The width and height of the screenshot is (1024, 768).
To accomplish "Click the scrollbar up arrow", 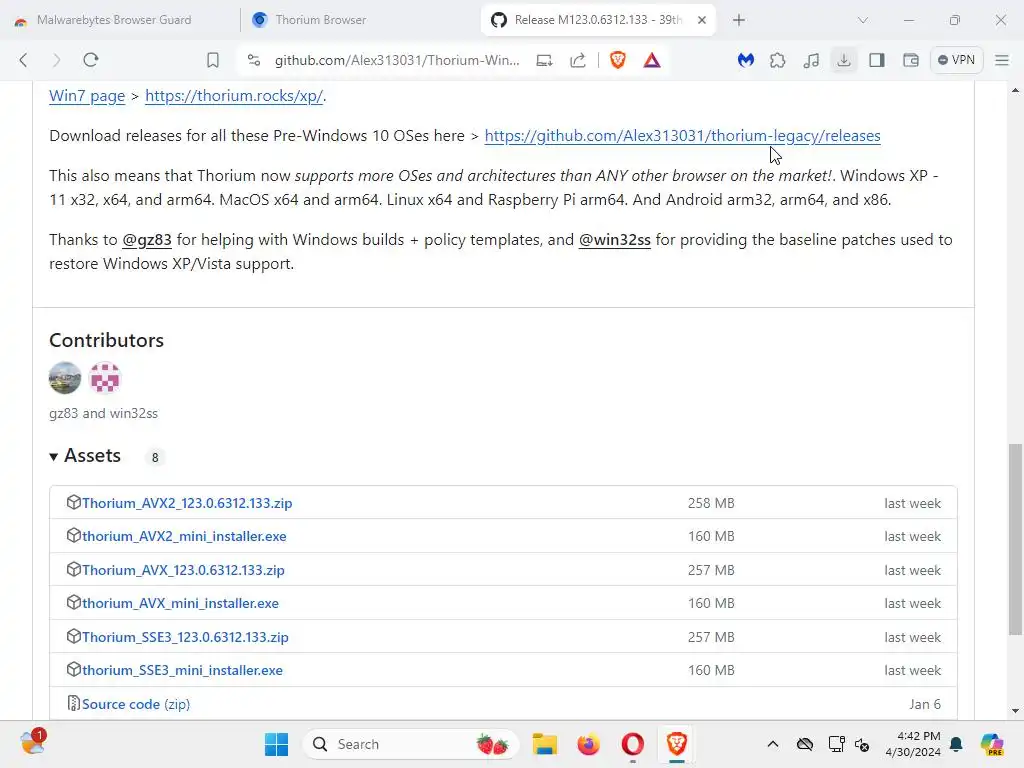I will [x=1015, y=90].
